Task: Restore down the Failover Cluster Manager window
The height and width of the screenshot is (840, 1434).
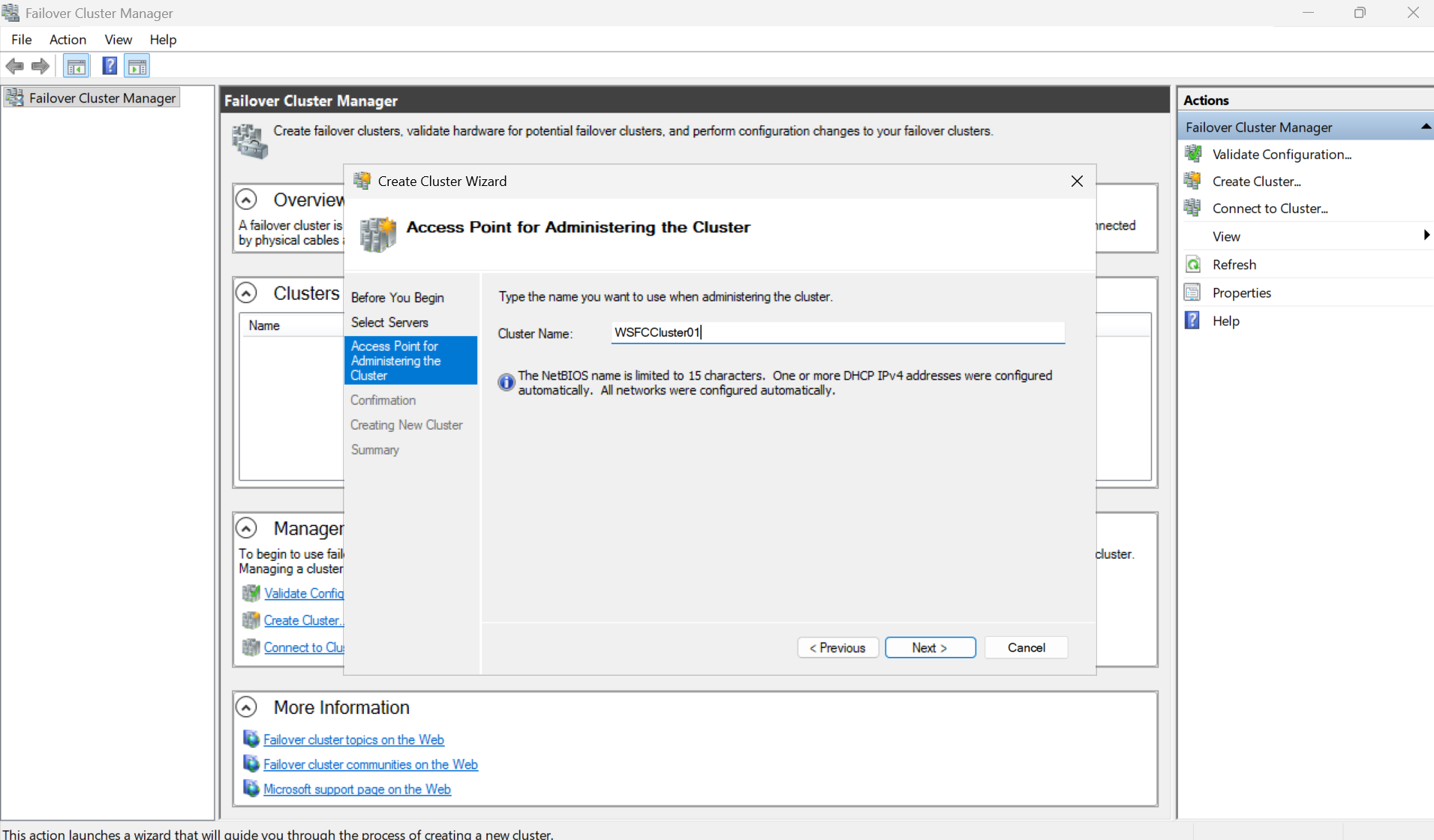Action: pos(1360,13)
